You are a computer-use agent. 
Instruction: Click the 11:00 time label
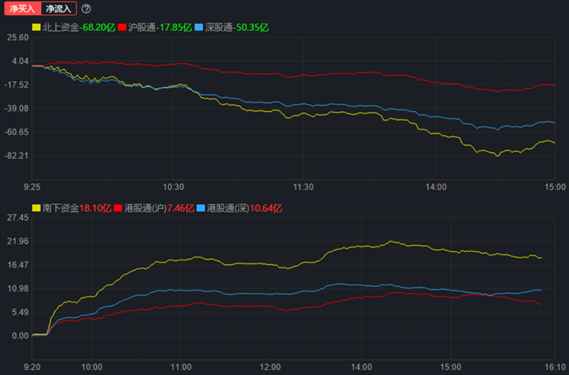click(x=181, y=367)
